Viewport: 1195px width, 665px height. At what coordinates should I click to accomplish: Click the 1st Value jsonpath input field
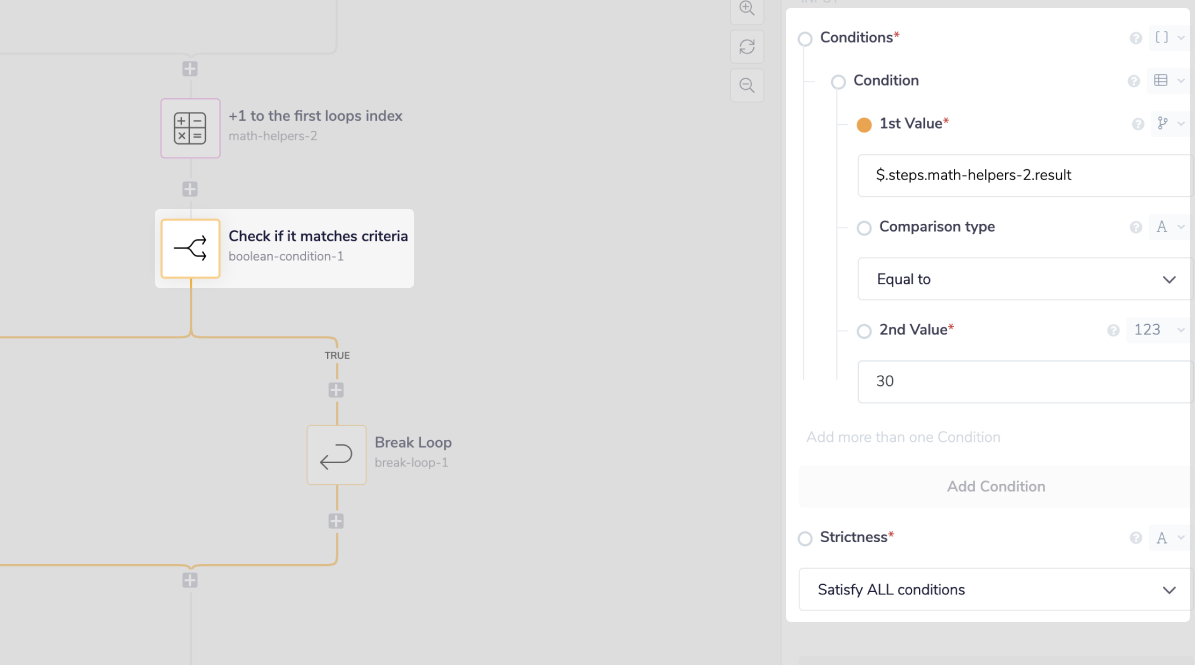tap(1024, 175)
